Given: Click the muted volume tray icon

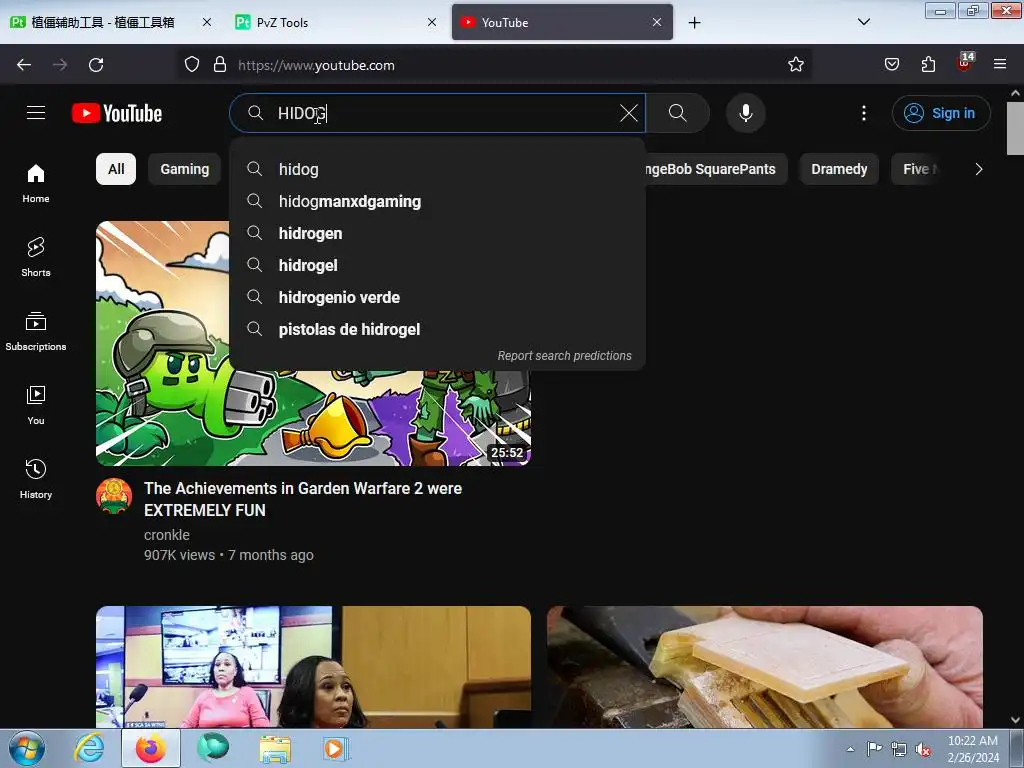Looking at the screenshot, I should 923,750.
